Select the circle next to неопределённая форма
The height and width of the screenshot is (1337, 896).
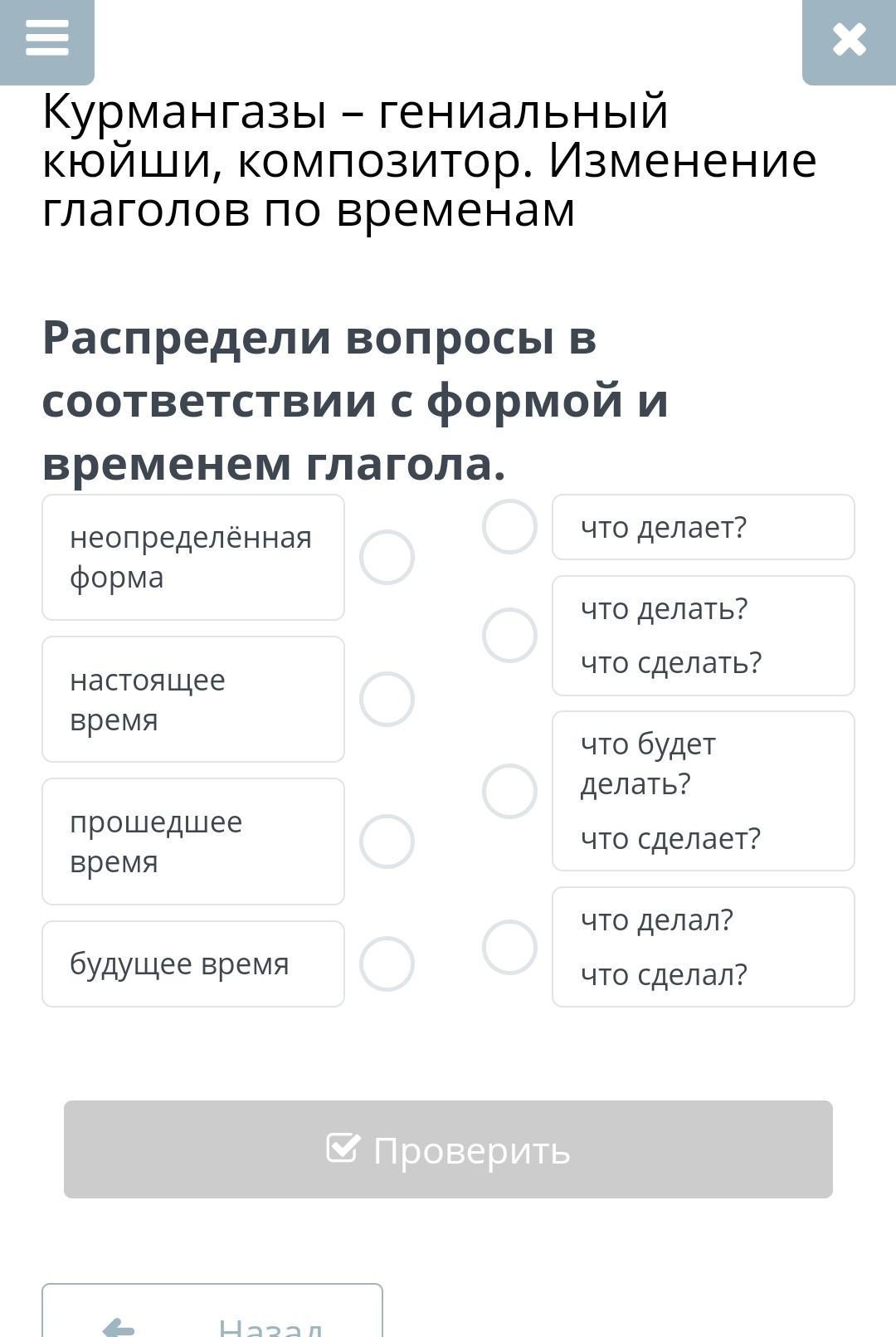click(x=387, y=557)
